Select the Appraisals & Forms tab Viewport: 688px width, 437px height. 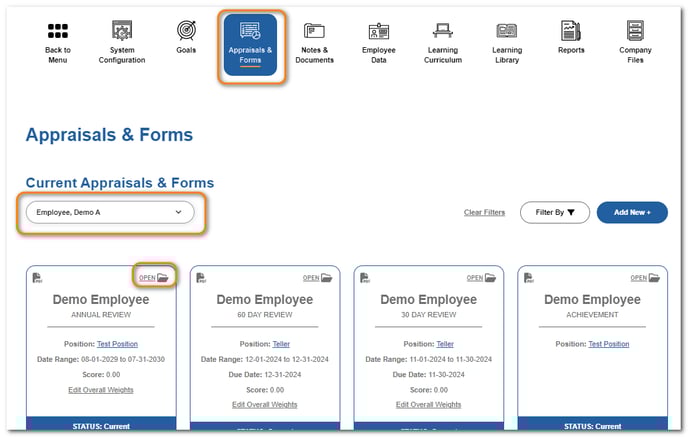click(x=250, y=46)
